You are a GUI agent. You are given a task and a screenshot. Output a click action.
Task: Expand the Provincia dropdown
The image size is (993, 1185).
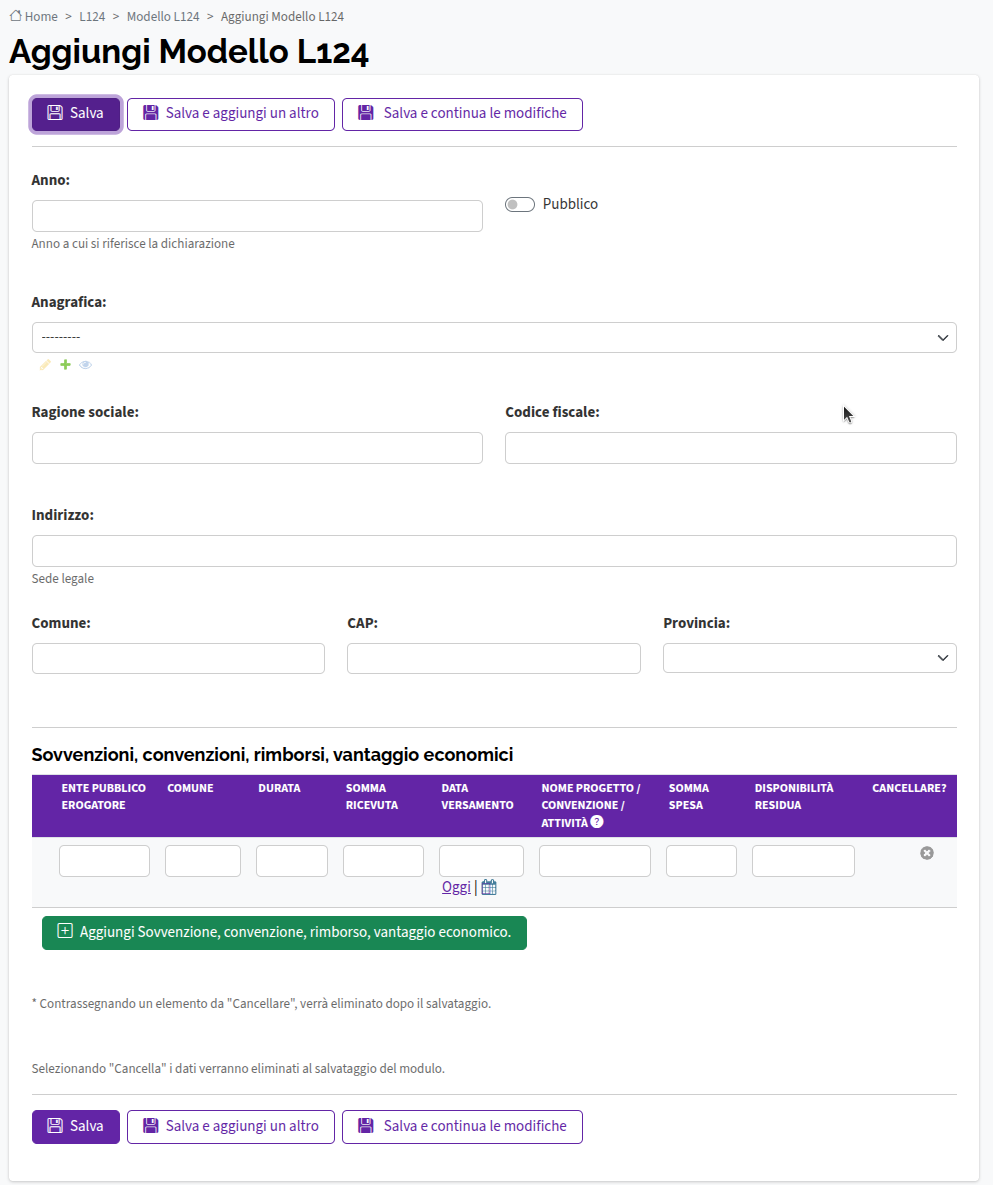click(810, 658)
